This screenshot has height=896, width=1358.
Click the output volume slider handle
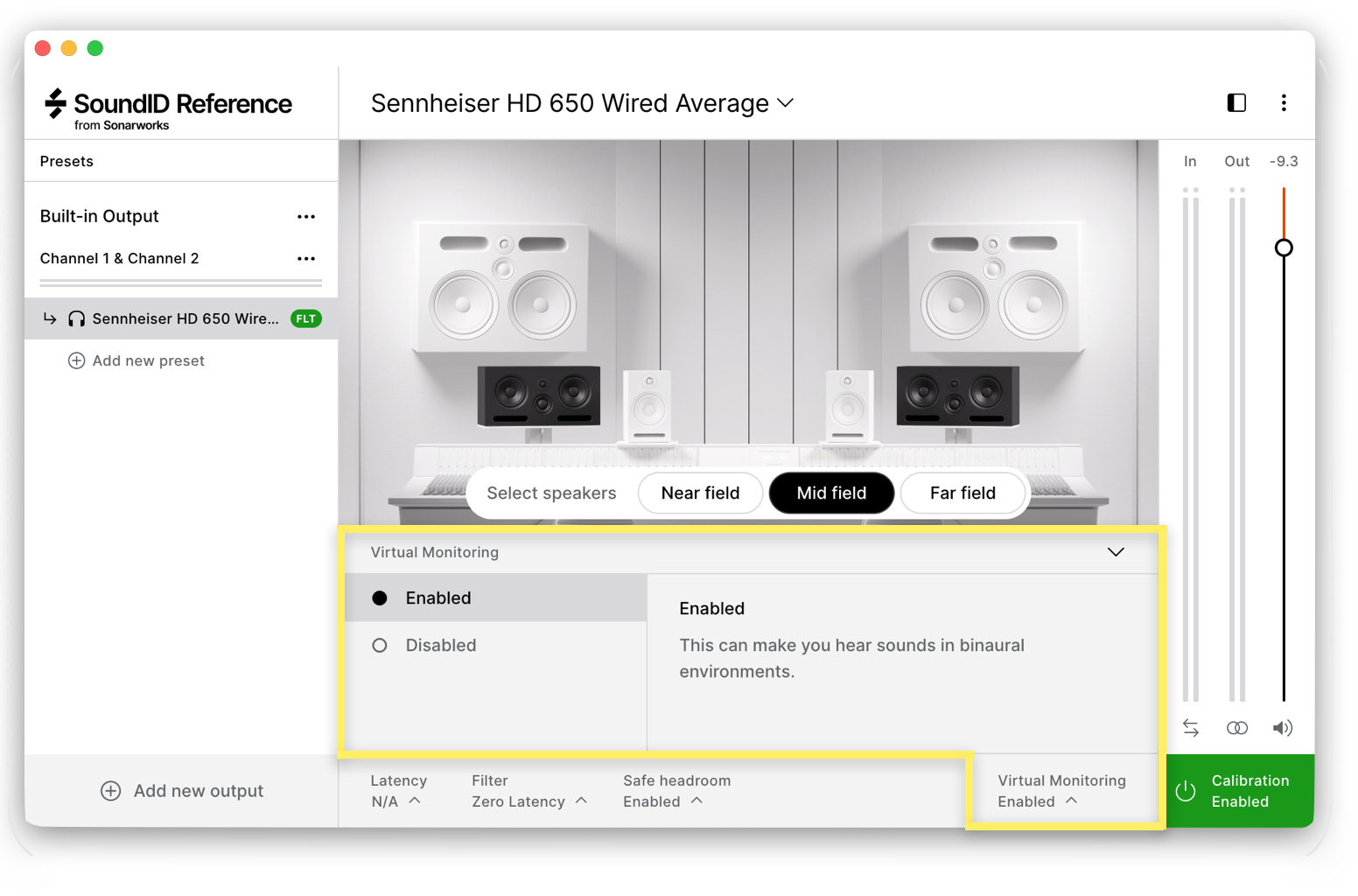pos(1284,248)
